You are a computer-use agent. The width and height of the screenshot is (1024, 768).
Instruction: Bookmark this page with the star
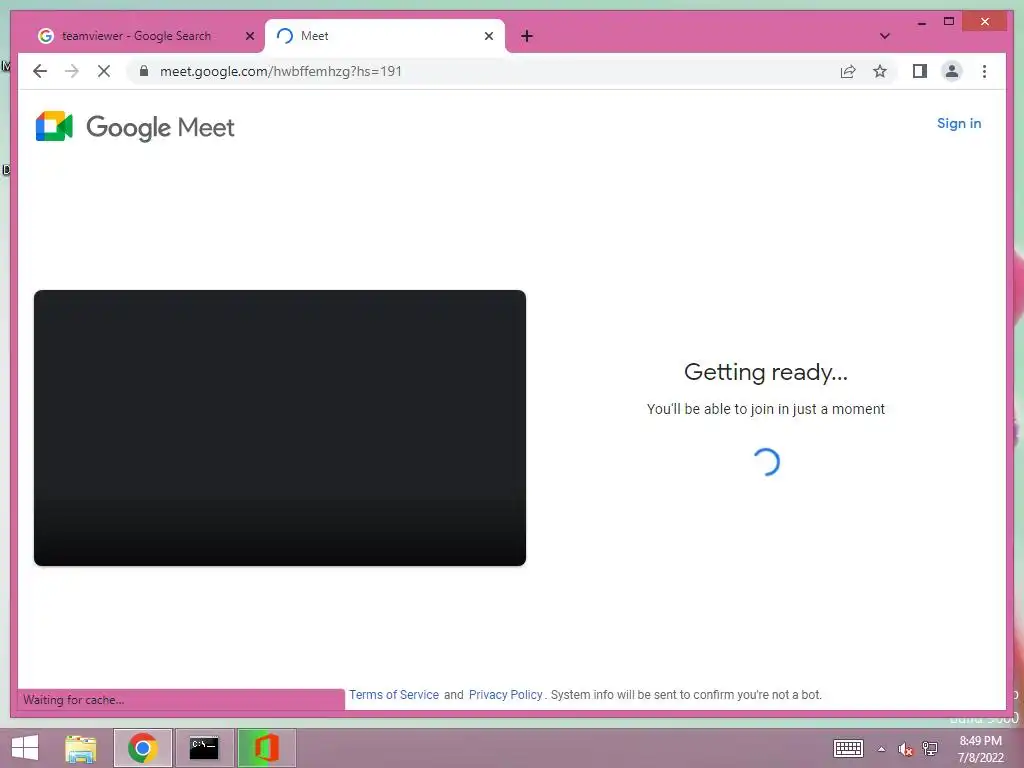880,71
